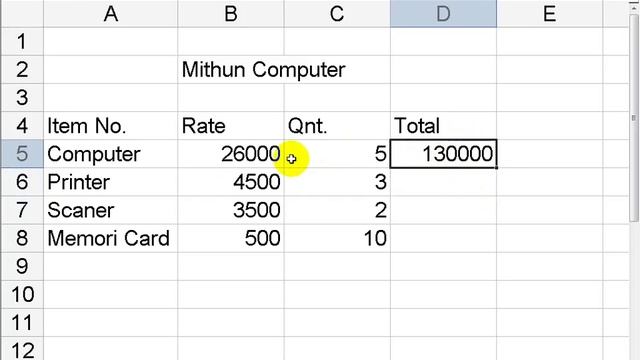Click the 'Rate' header cell
Screen dimensions: 640x360
click(231, 126)
